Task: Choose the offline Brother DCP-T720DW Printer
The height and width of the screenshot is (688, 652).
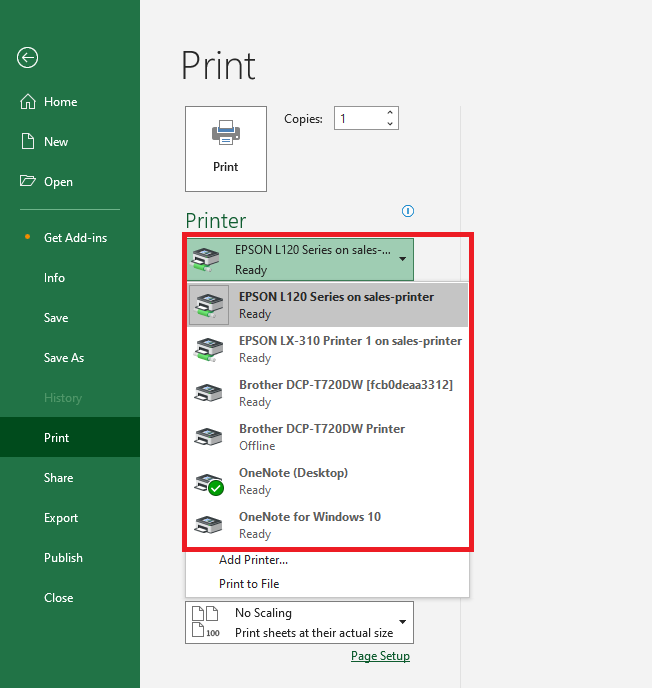Action: tap(328, 437)
